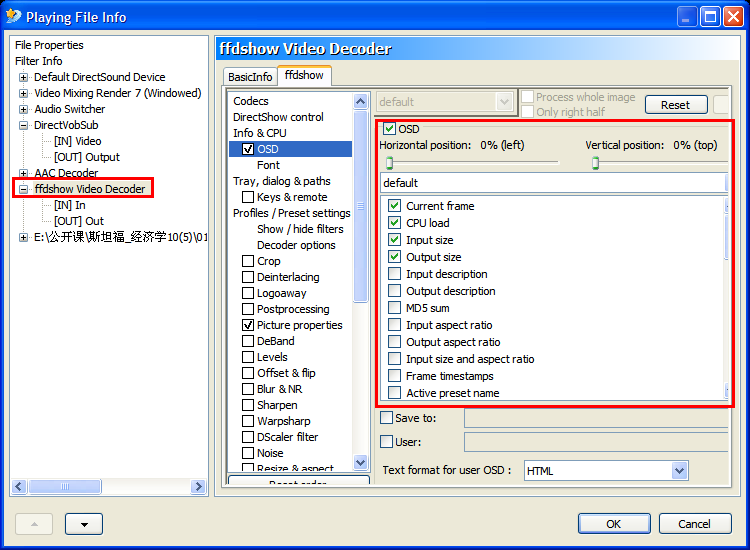Screen dimensions: 750x550
Task: Toggle OSD checkbox in the filter list
Action: pyautogui.click(x=248, y=149)
